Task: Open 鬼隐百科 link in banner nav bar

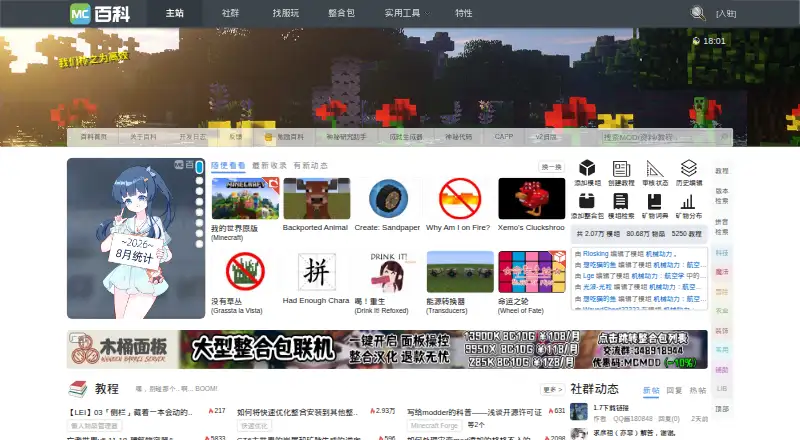Action: tap(285, 137)
